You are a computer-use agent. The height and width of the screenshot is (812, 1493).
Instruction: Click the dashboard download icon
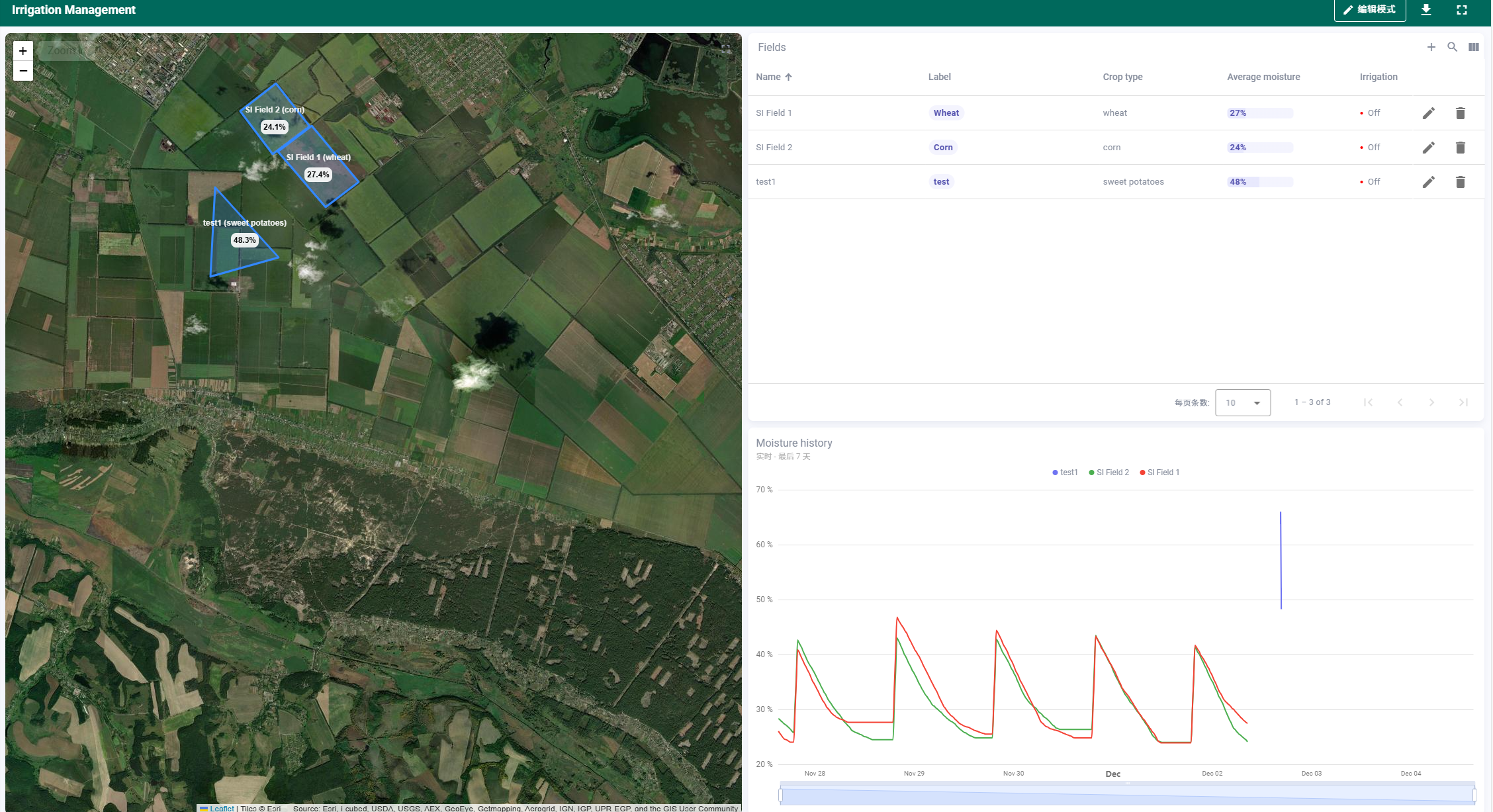1426,10
